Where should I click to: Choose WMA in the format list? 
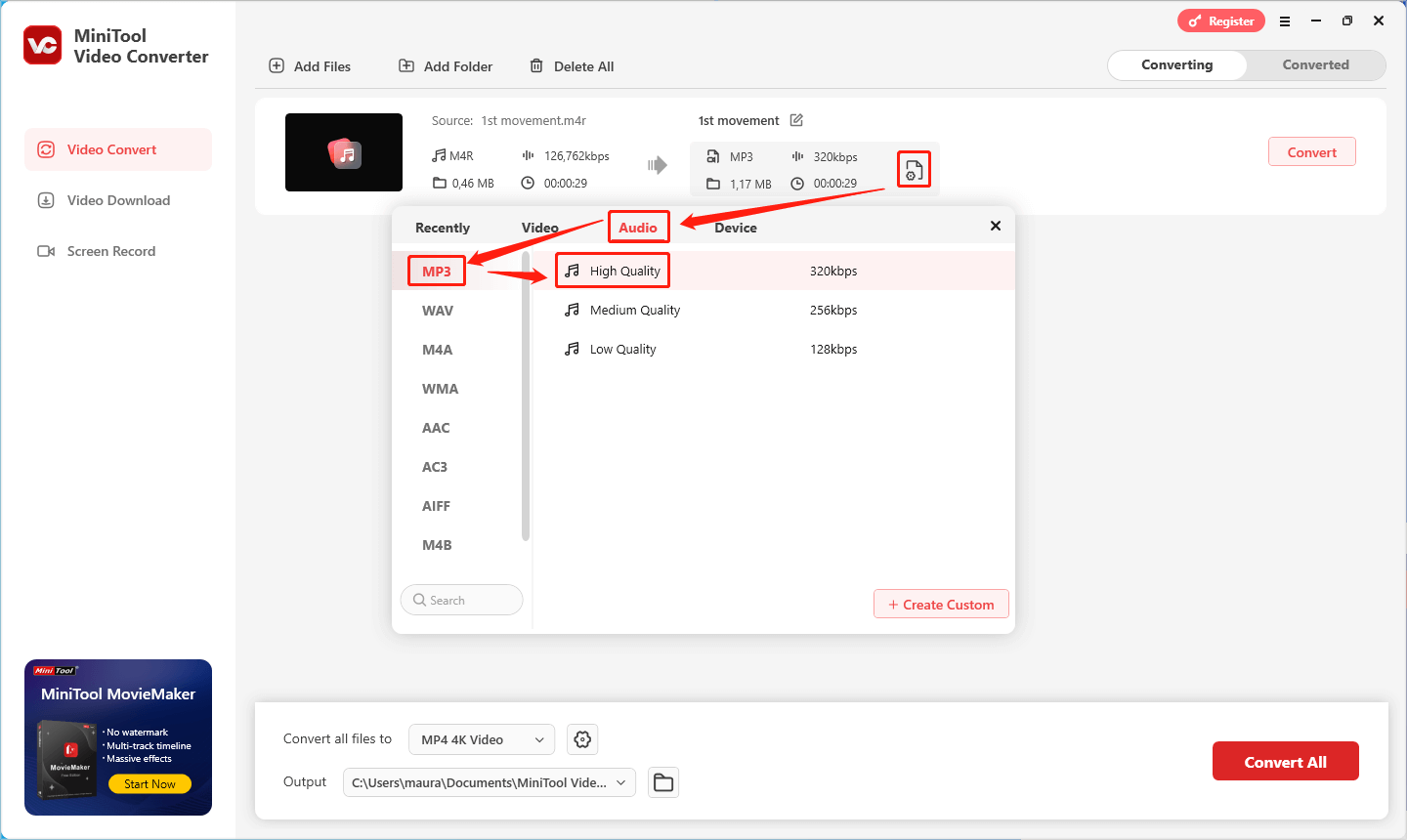(x=440, y=389)
